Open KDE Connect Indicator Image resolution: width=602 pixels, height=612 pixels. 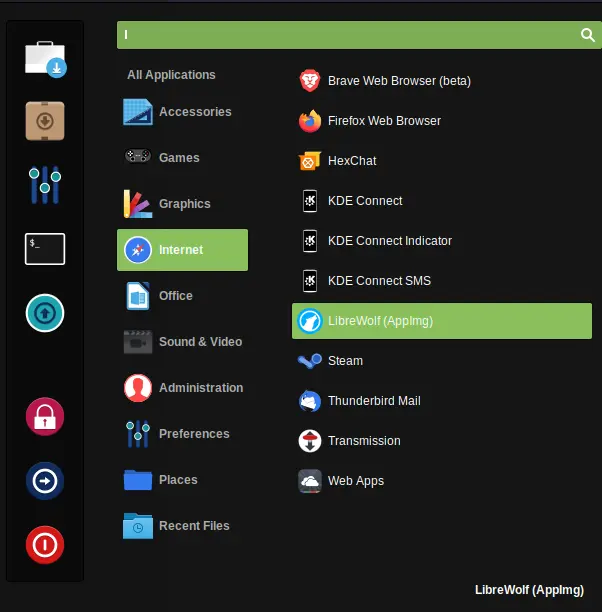tap(442, 241)
